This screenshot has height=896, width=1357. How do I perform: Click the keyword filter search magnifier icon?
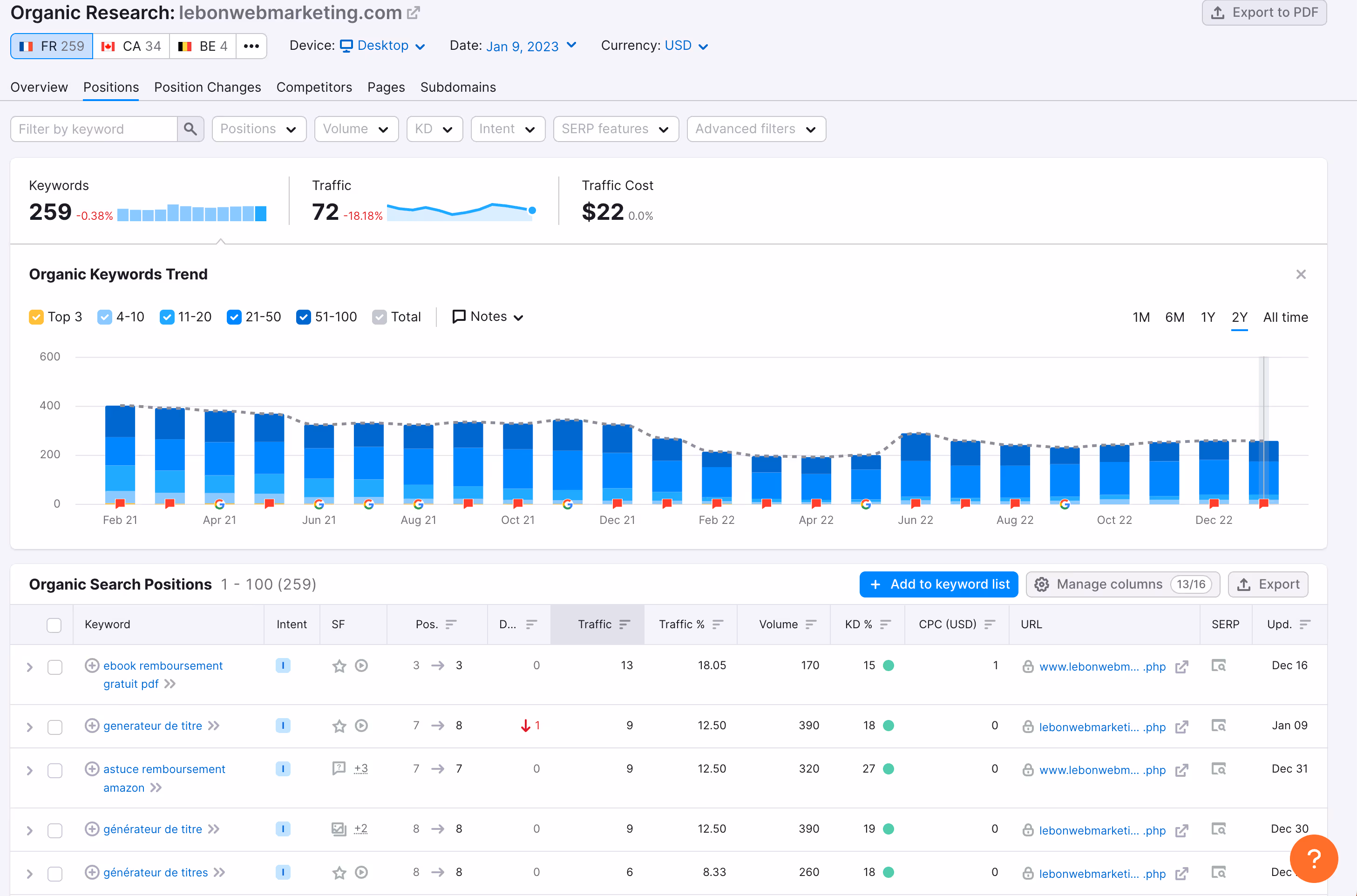tap(190, 129)
